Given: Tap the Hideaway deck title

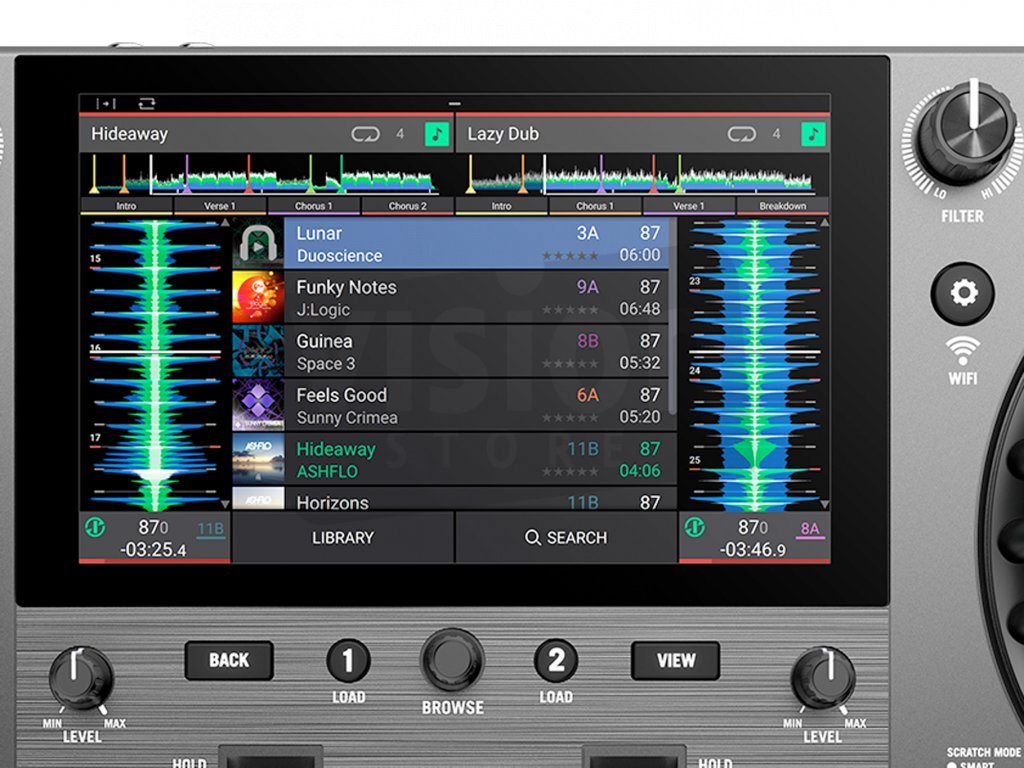Looking at the screenshot, I should (129, 134).
